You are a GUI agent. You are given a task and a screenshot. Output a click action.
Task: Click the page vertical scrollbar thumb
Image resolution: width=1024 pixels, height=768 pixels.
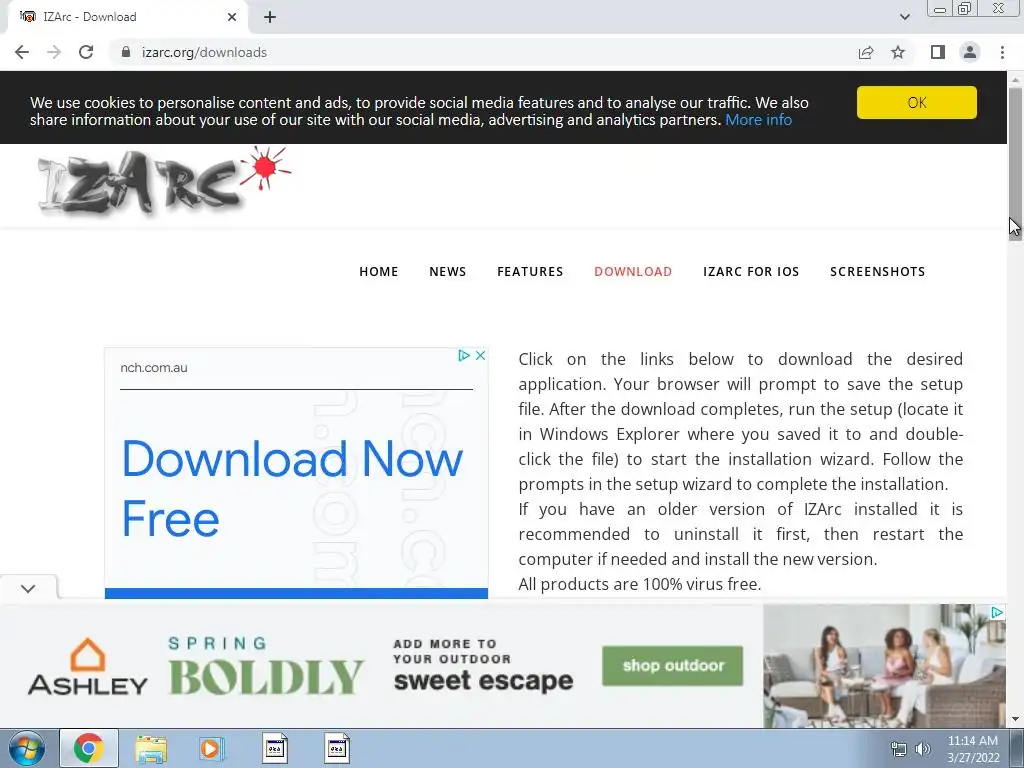click(1015, 163)
